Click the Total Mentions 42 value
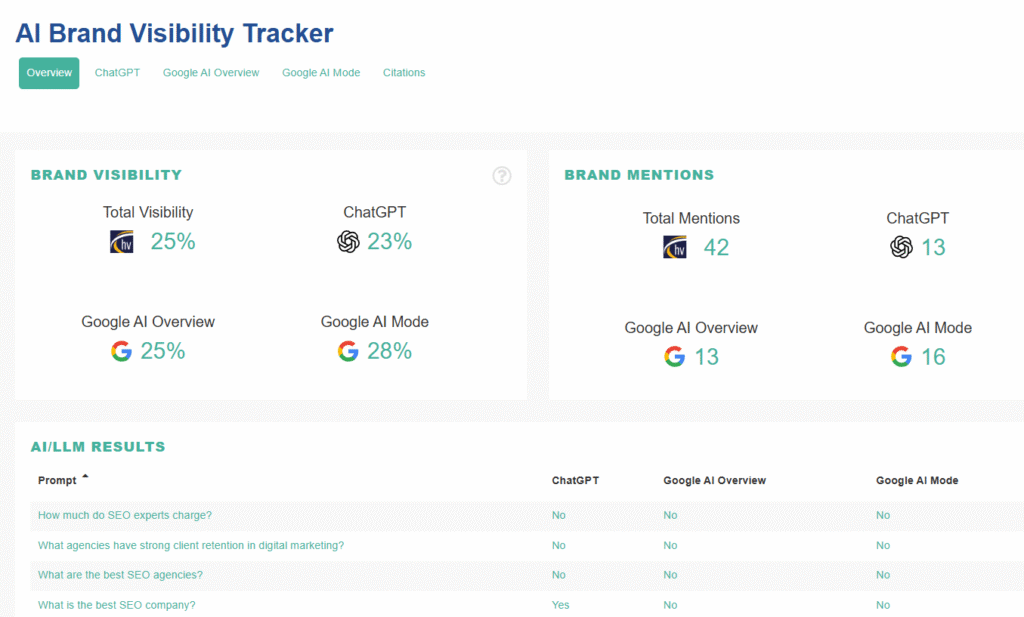Viewport: 1024px width, 617px height. 716,247
